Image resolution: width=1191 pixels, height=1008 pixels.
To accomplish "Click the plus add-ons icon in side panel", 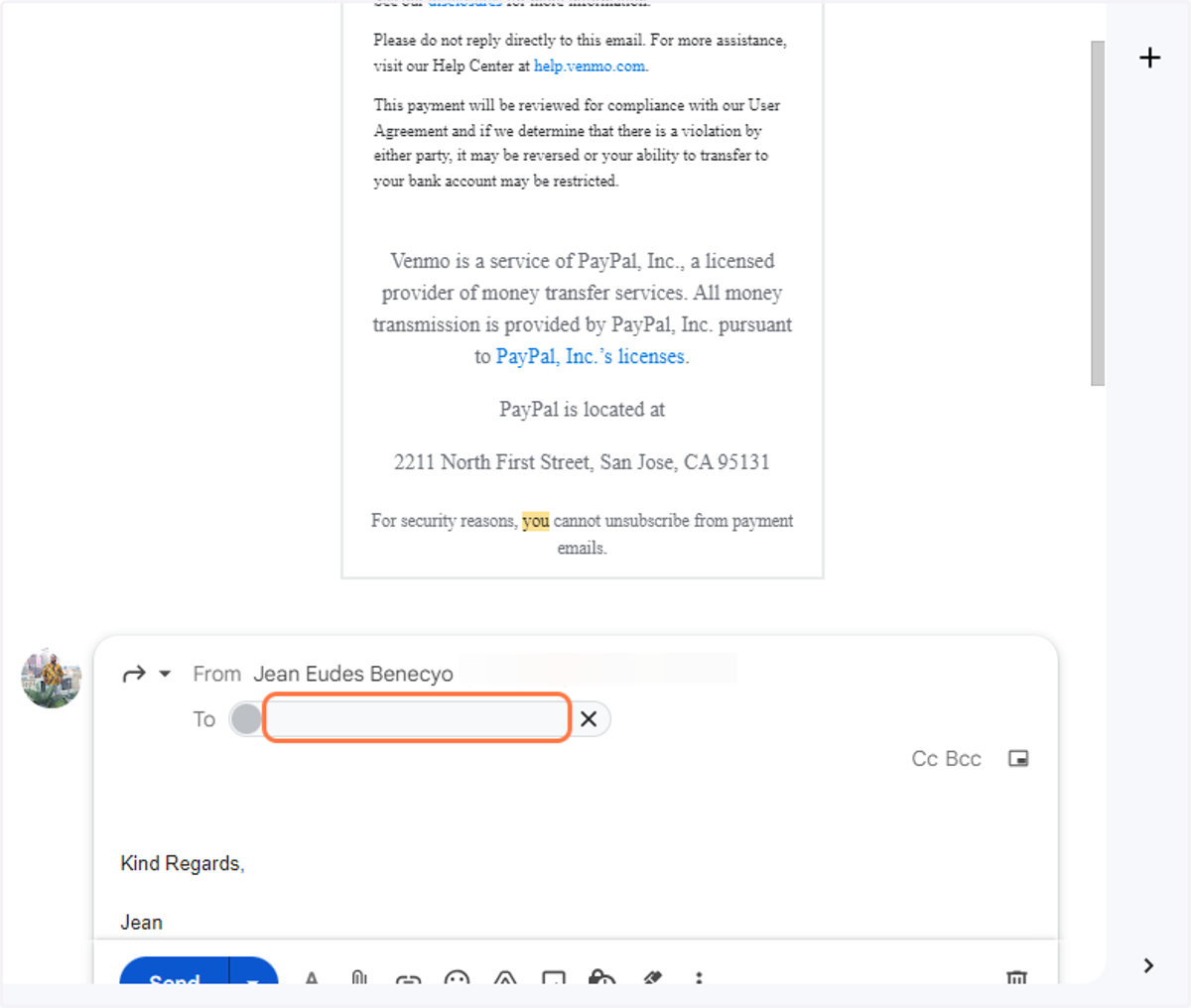I will click(1149, 58).
